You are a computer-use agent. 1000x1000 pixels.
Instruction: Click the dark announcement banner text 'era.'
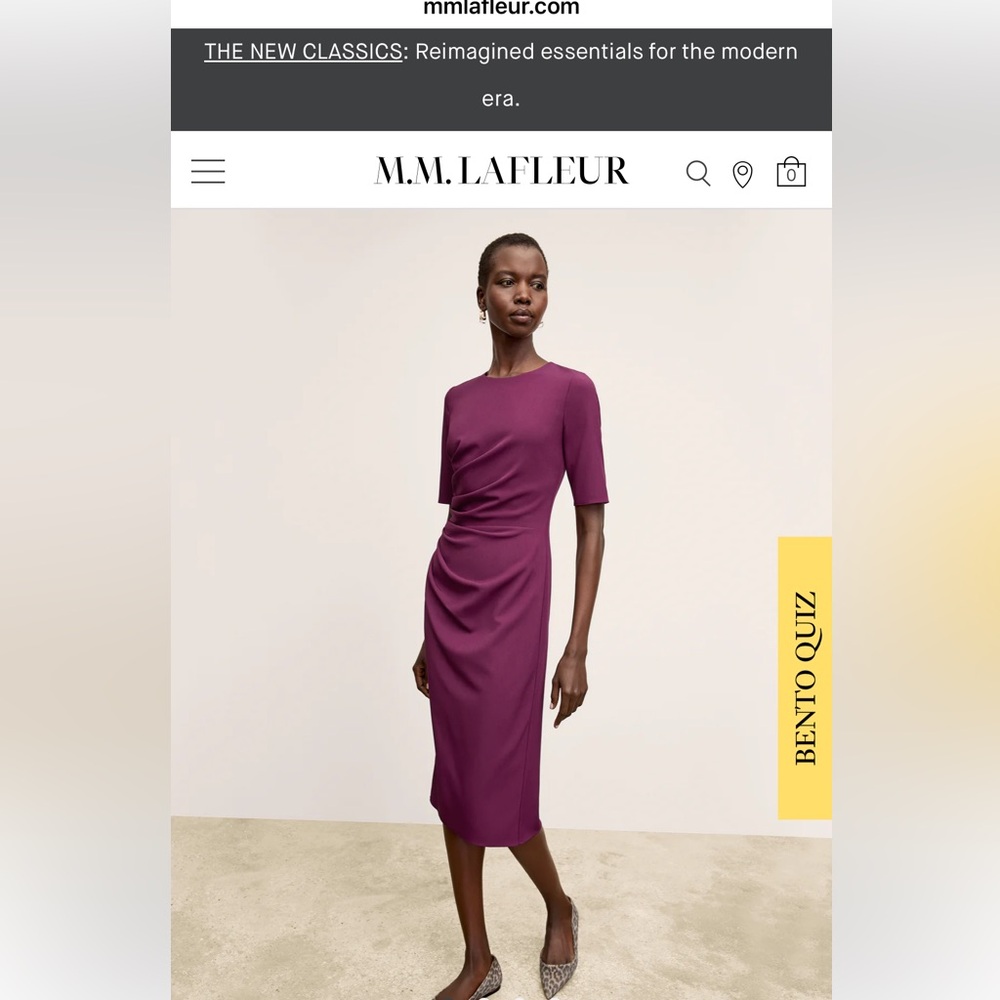coord(501,99)
